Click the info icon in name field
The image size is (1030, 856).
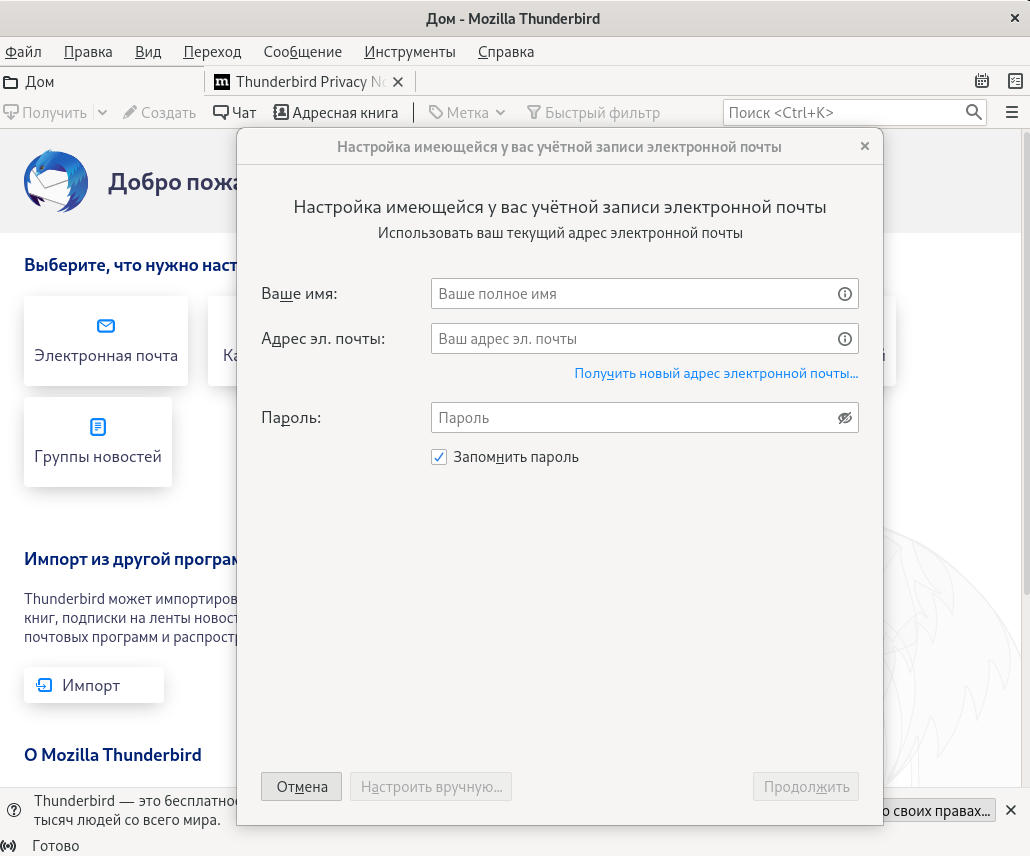click(845, 294)
